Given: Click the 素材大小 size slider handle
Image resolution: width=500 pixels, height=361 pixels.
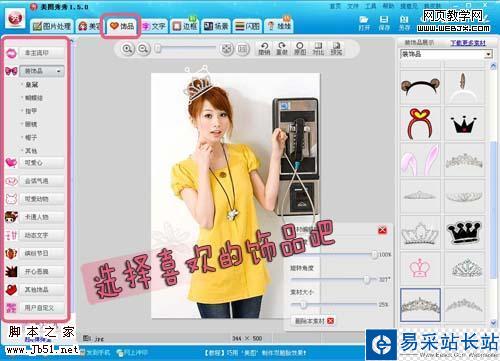Looking at the screenshot, I should 303,304.
